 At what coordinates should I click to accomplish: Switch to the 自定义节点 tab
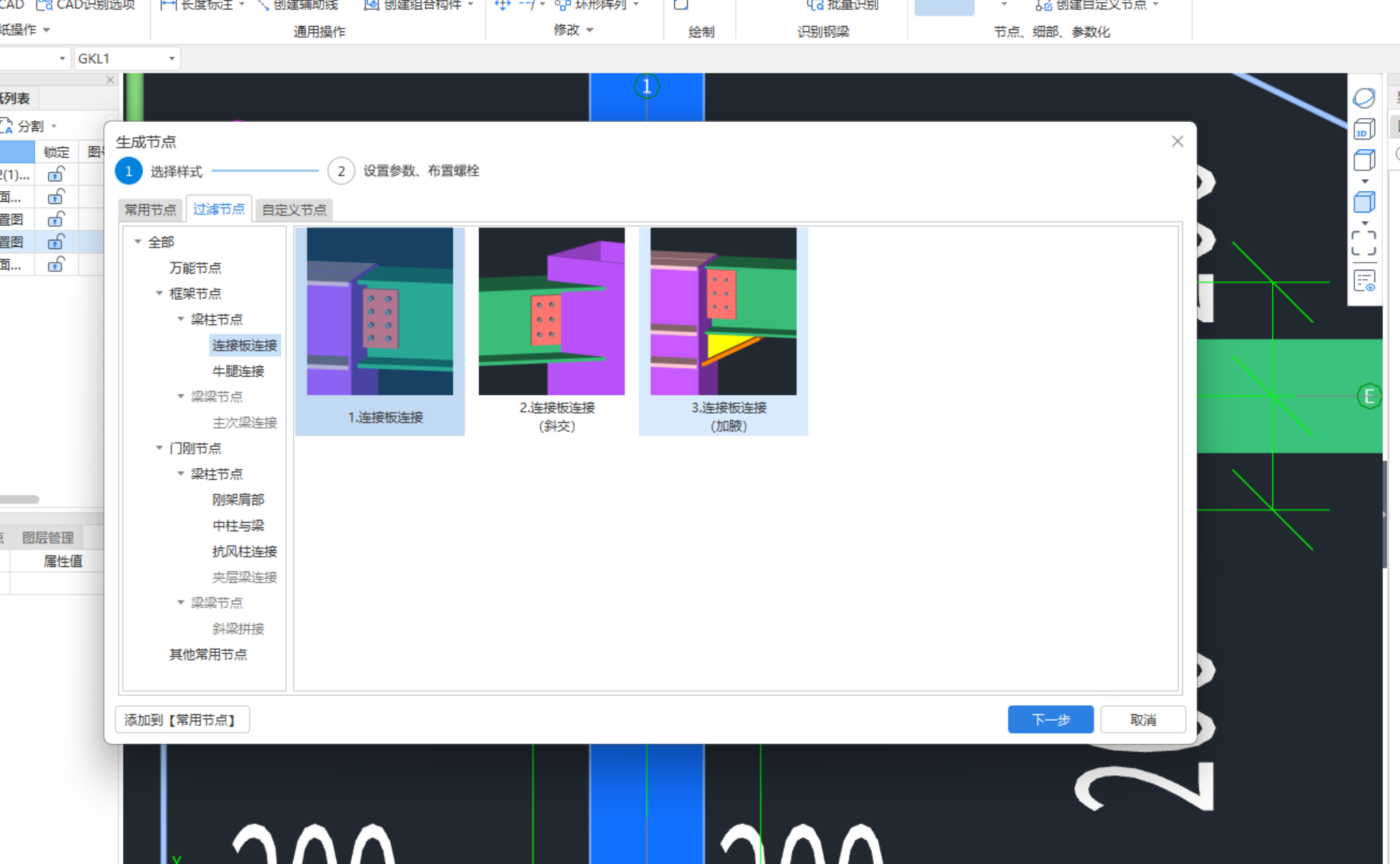pos(294,210)
